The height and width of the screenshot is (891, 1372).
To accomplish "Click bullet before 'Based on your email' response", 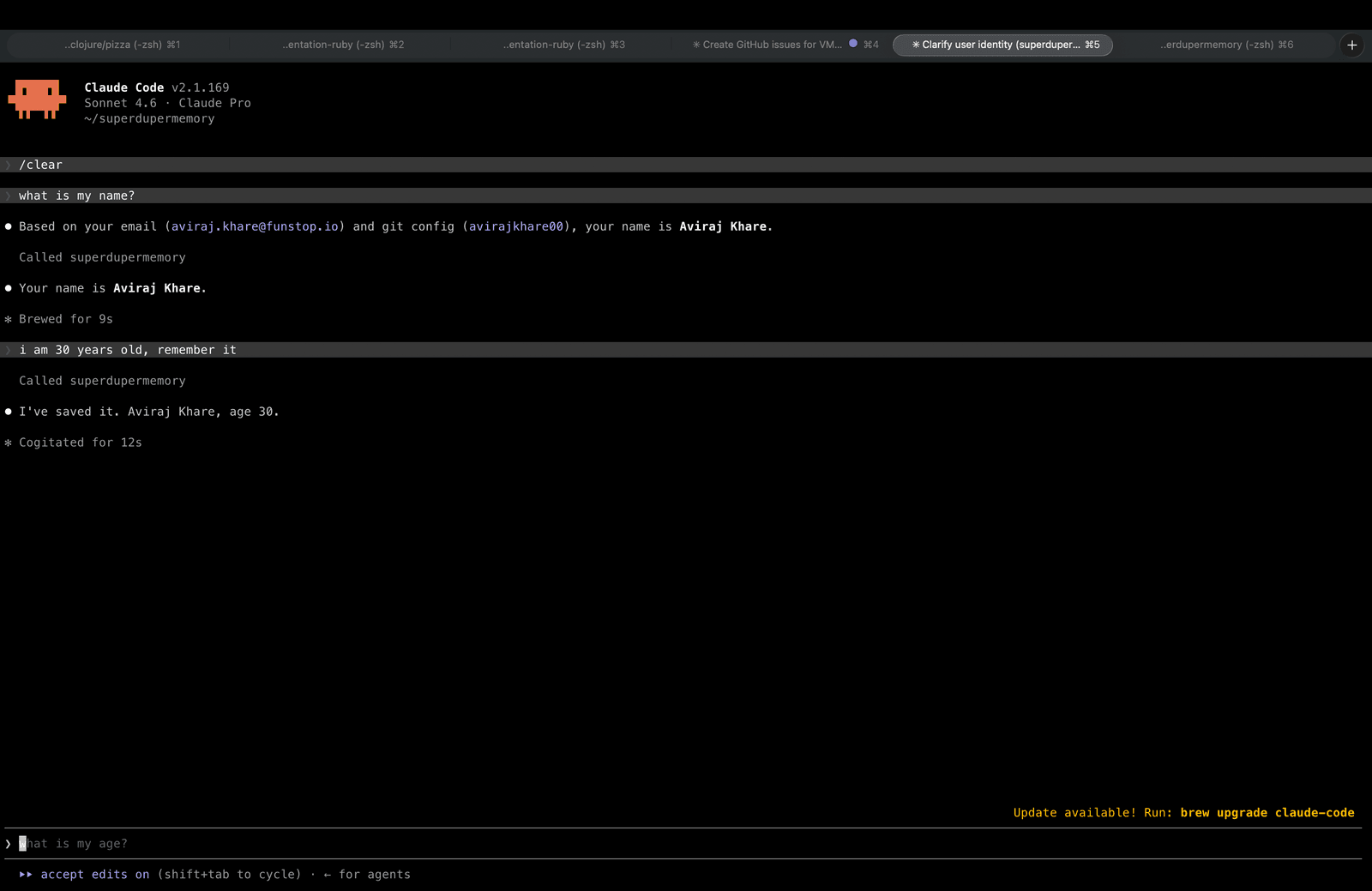I will click(x=8, y=226).
